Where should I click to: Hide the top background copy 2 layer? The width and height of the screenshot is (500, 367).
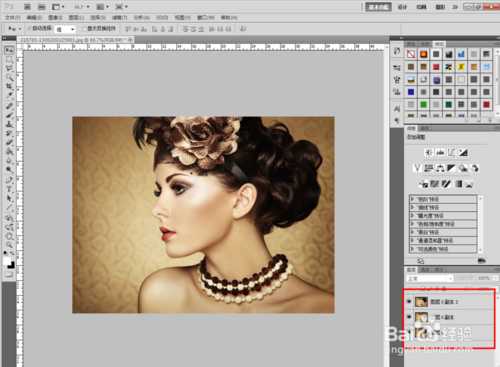[409, 301]
